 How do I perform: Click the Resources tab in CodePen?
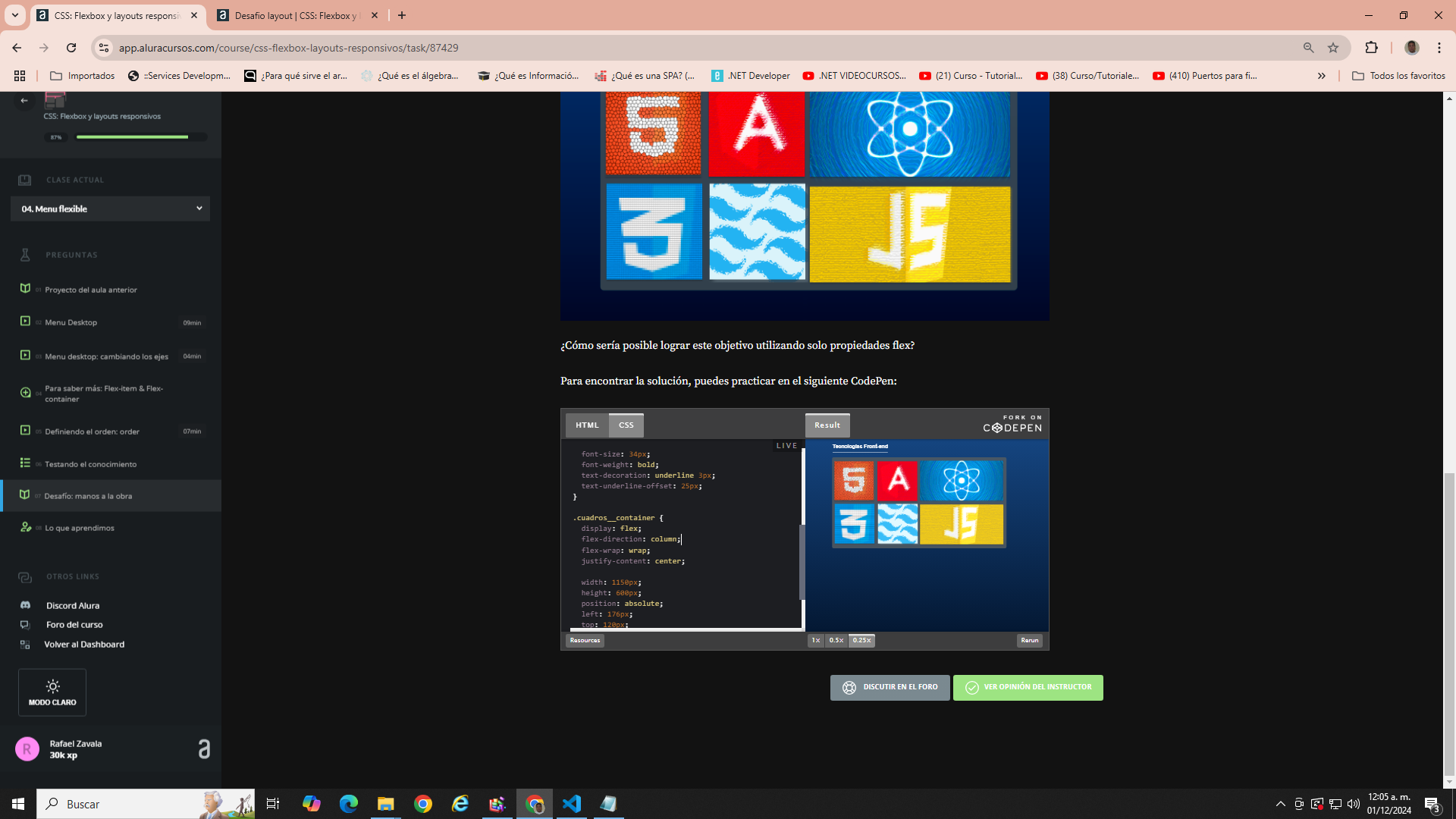click(x=585, y=640)
